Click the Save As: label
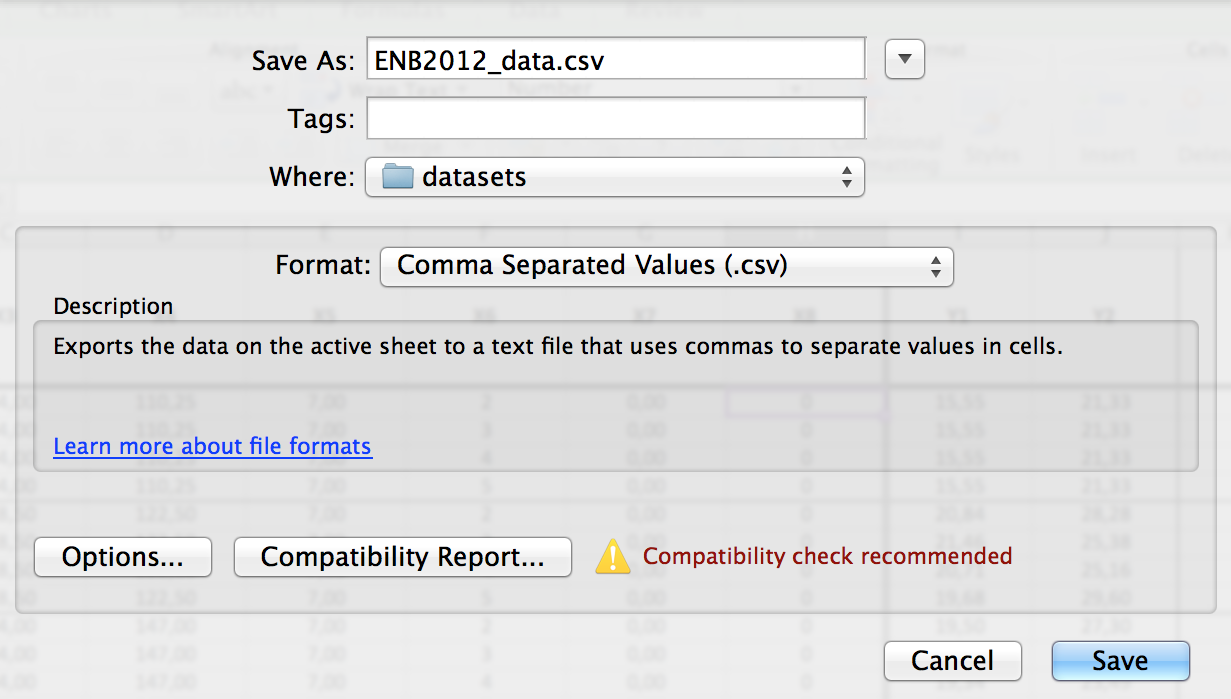Image resolution: width=1231 pixels, height=699 pixels. click(x=303, y=61)
